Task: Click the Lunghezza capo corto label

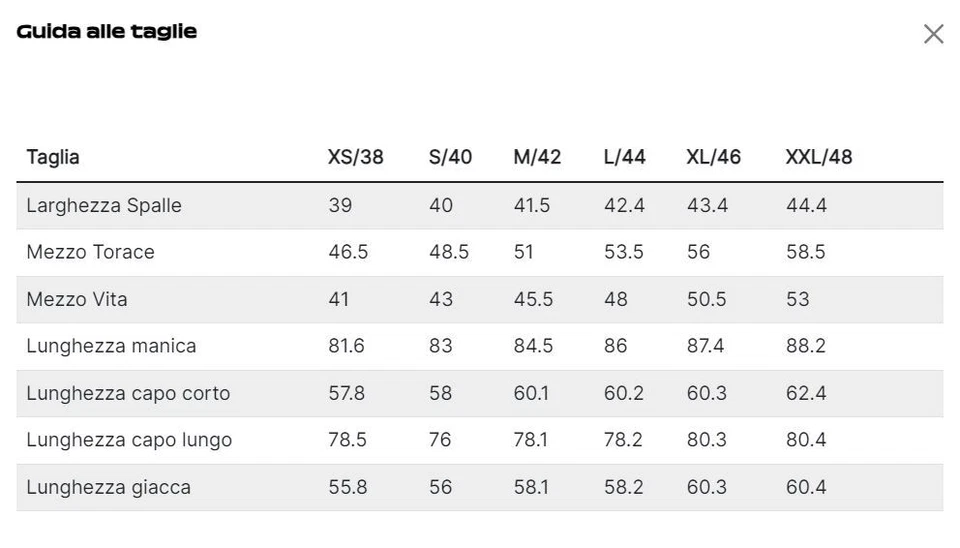Action: pos(128,393)
